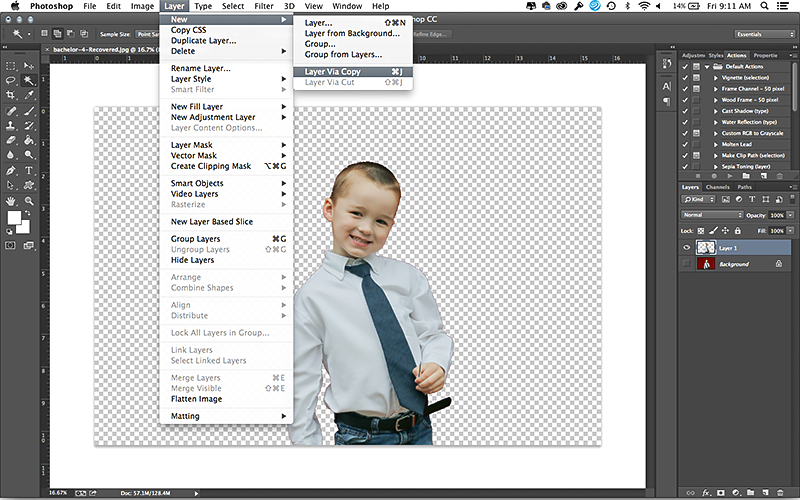The width and height of the screenshot is (800, 500).
Task: Open the Fill percentage dropdown arrow
Action: point(790,231)
